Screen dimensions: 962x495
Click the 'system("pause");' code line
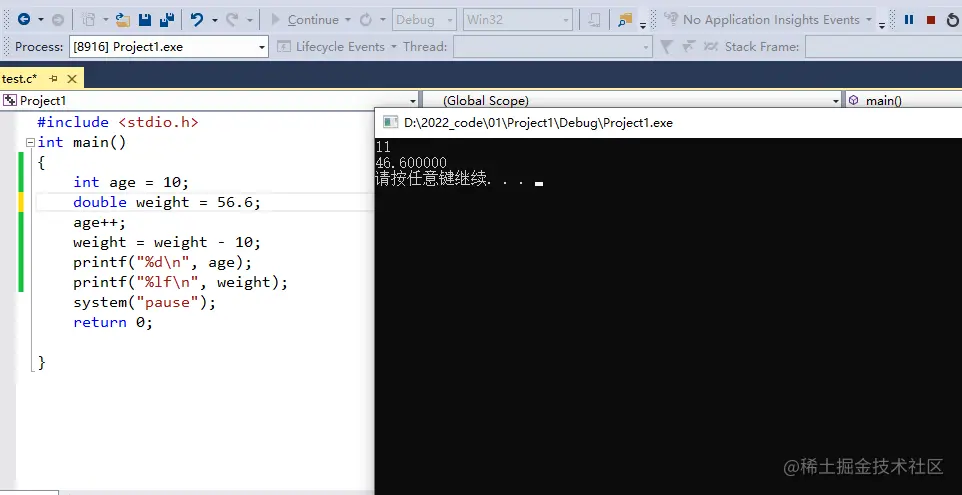click(144, 302)
